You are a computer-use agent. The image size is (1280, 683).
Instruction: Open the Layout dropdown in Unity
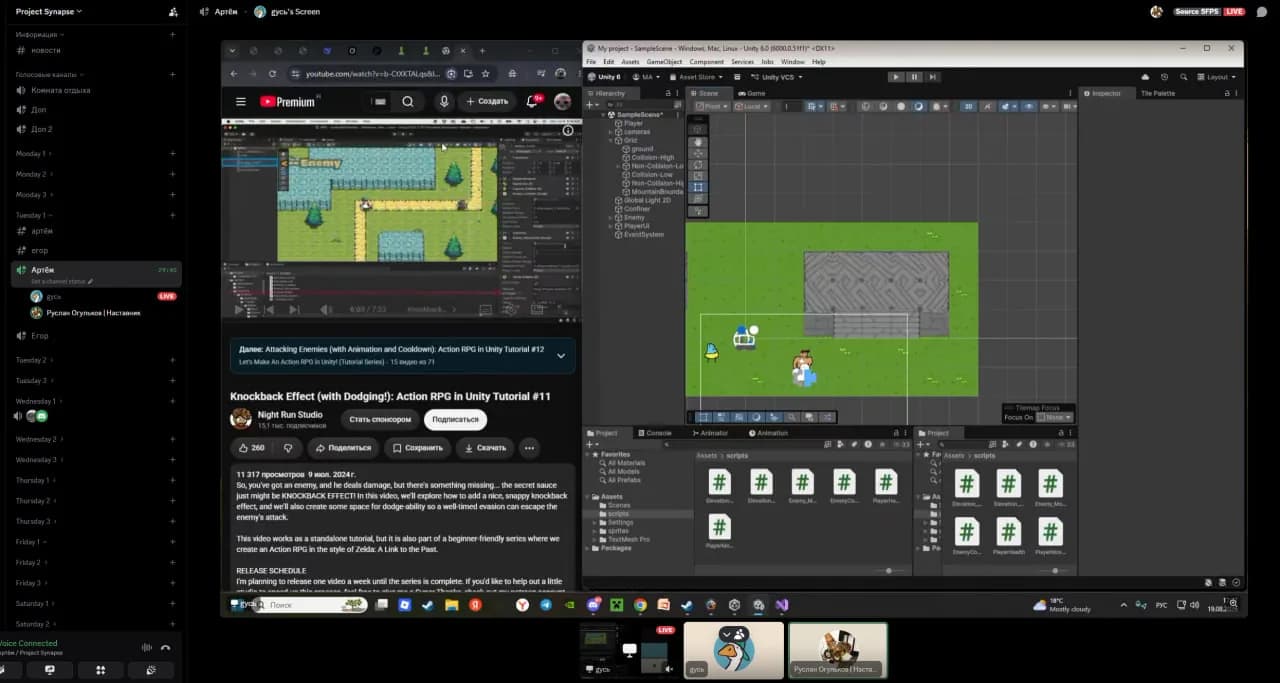point(1216,77)
